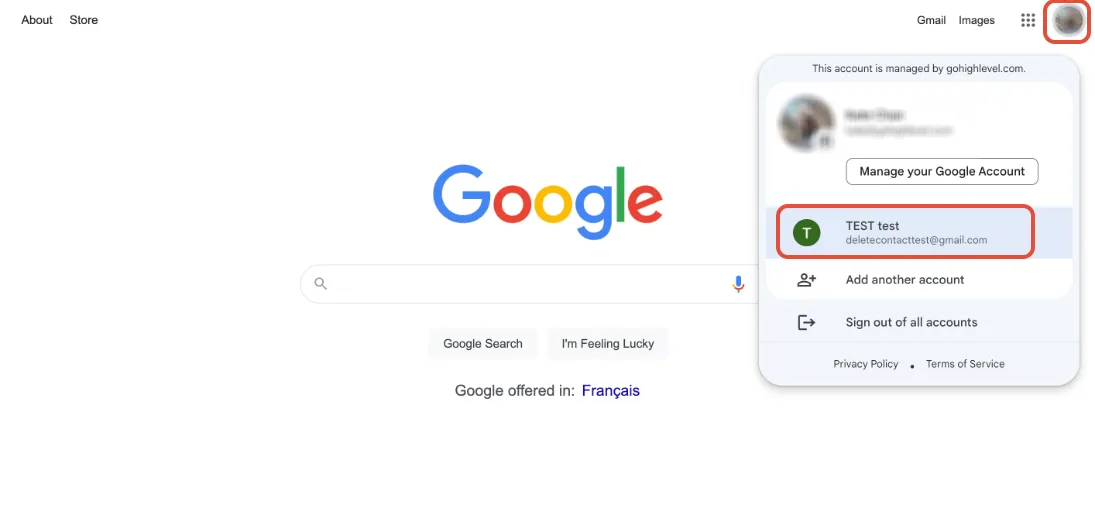The width and height of the screenshot is (1095, 508).
Task: Start voice search with microphone icon
Action: tap(738, 284)
